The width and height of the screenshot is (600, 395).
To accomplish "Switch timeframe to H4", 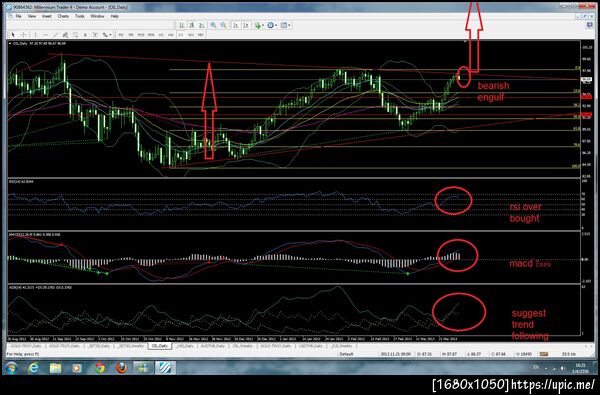I will (x=171, y=35).
